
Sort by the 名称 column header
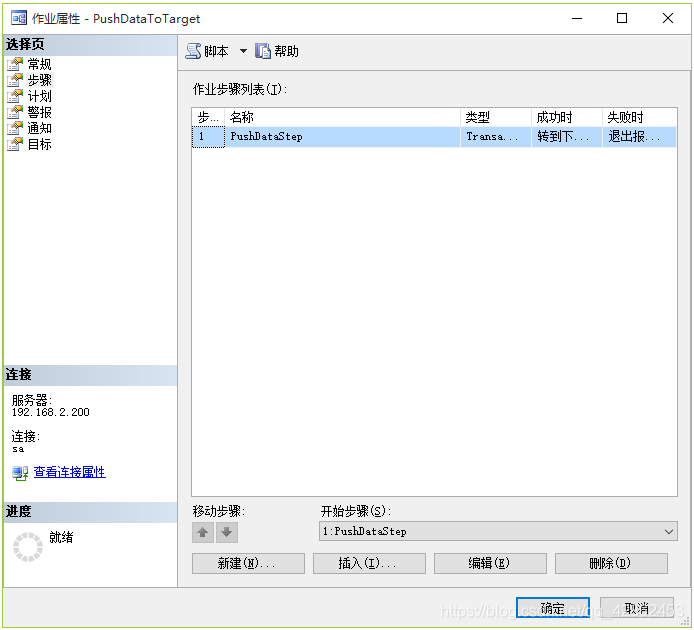343,117
